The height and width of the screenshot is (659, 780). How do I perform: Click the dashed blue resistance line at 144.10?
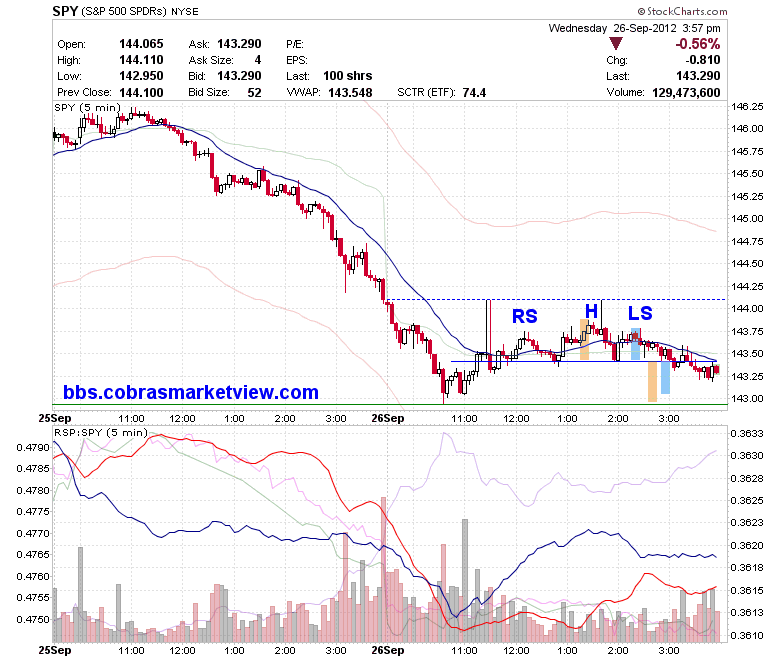(x=556, y=299)
